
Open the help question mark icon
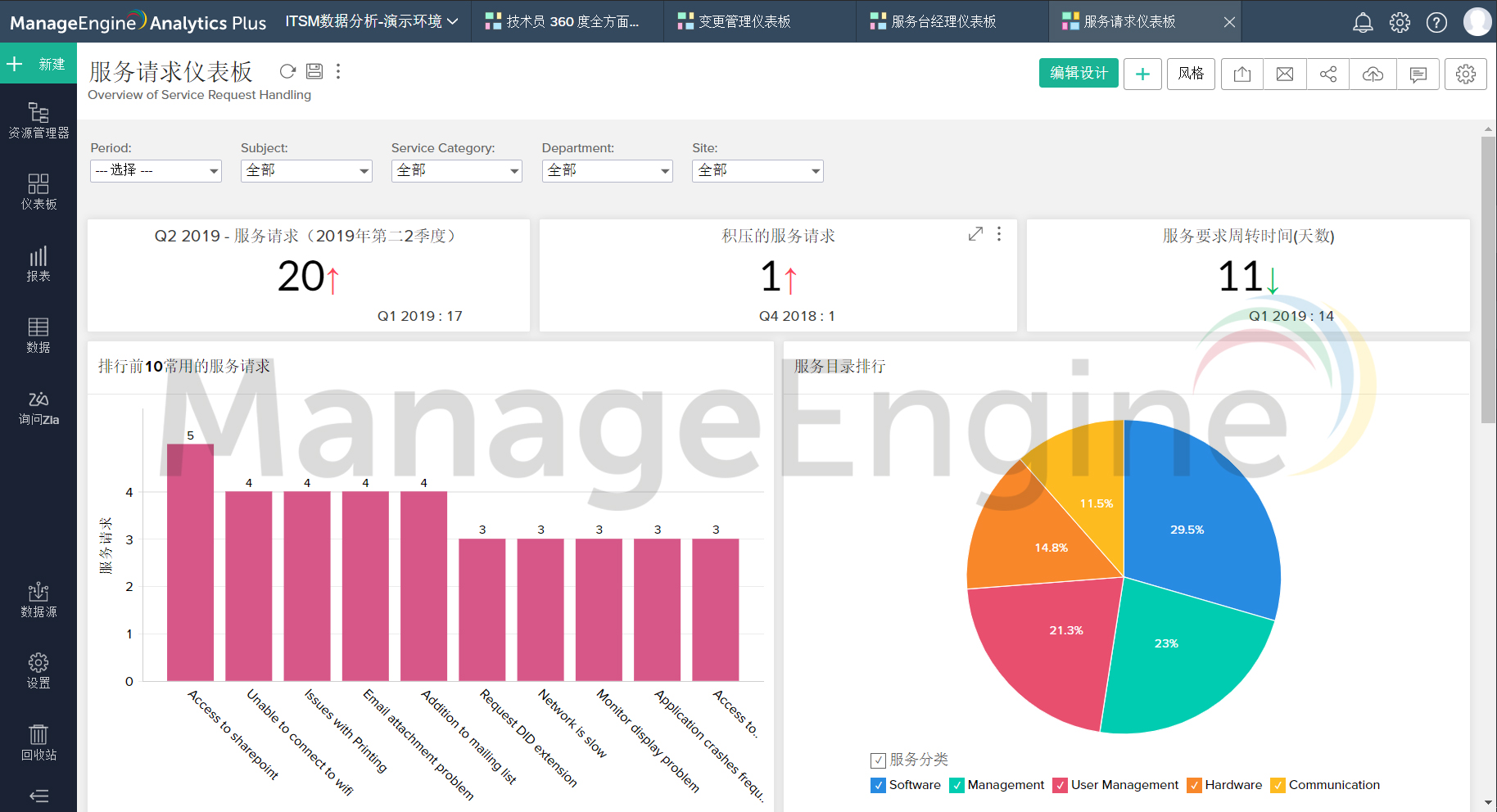(x=1436, y=22)
